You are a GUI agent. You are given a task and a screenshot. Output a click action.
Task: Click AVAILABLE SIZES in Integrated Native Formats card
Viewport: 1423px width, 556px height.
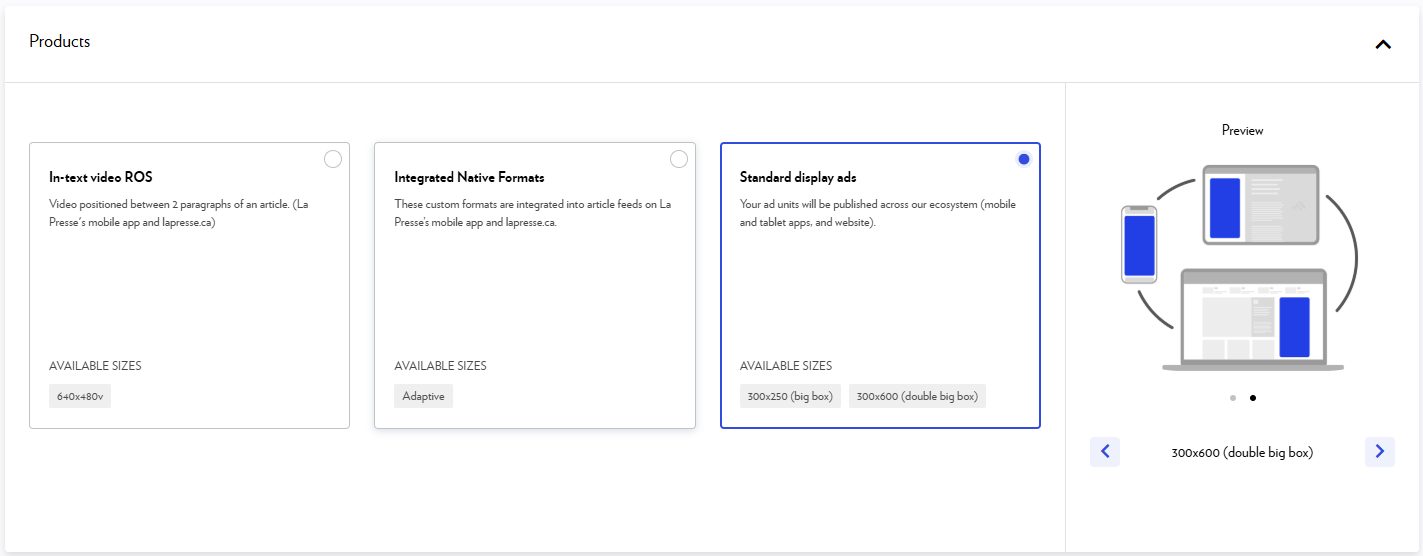[440, 366]
